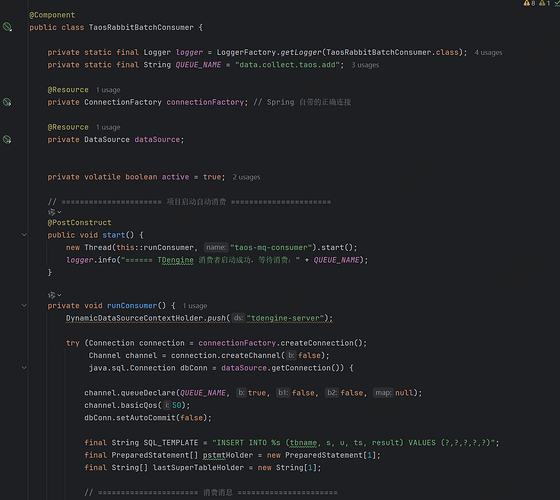Collapse the runConsumer() method fold arrow
The width and height of the screenshot is (560, 500).
pos(24,305)
